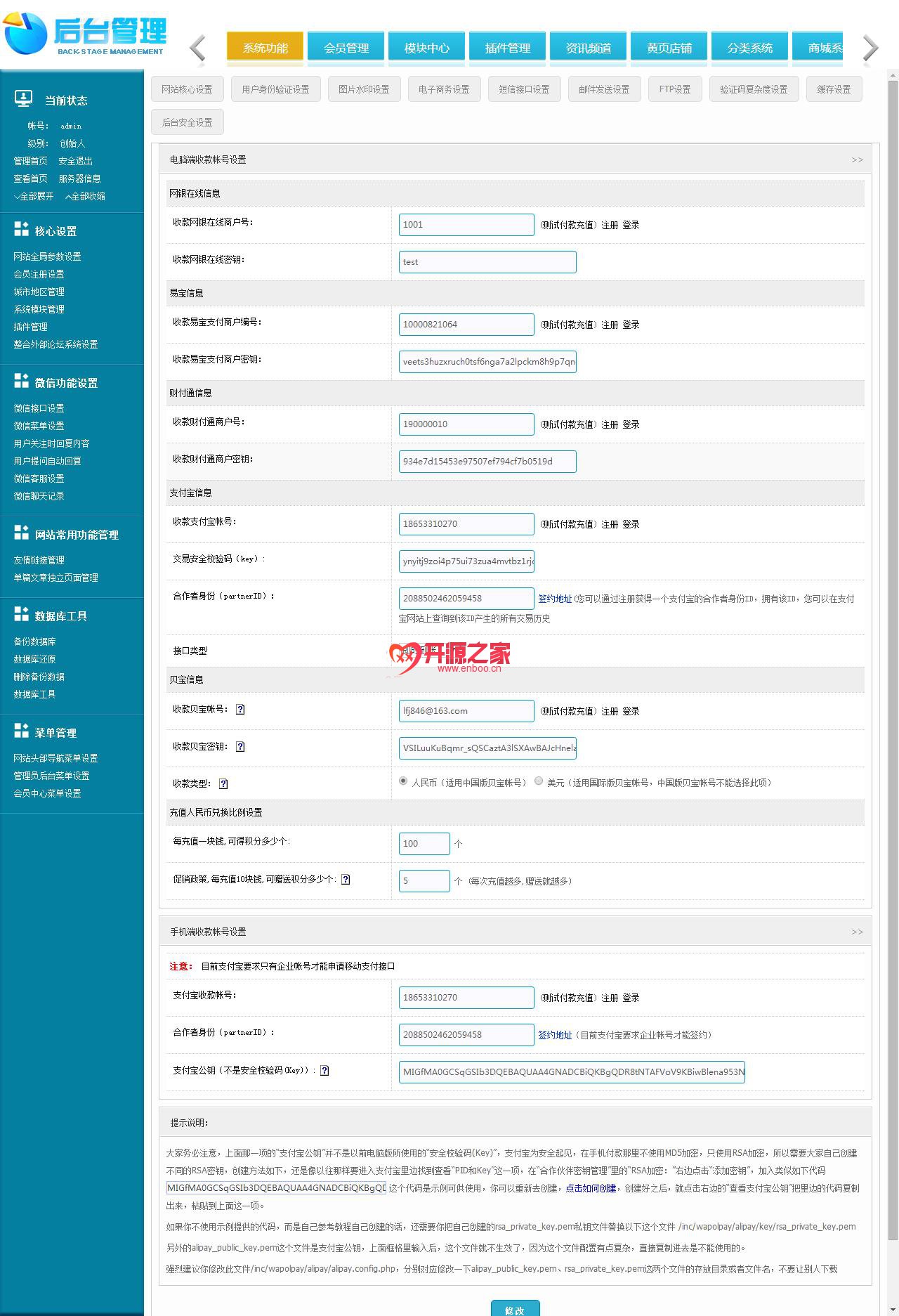Open 城市地区管理 in sidebar

39,292
